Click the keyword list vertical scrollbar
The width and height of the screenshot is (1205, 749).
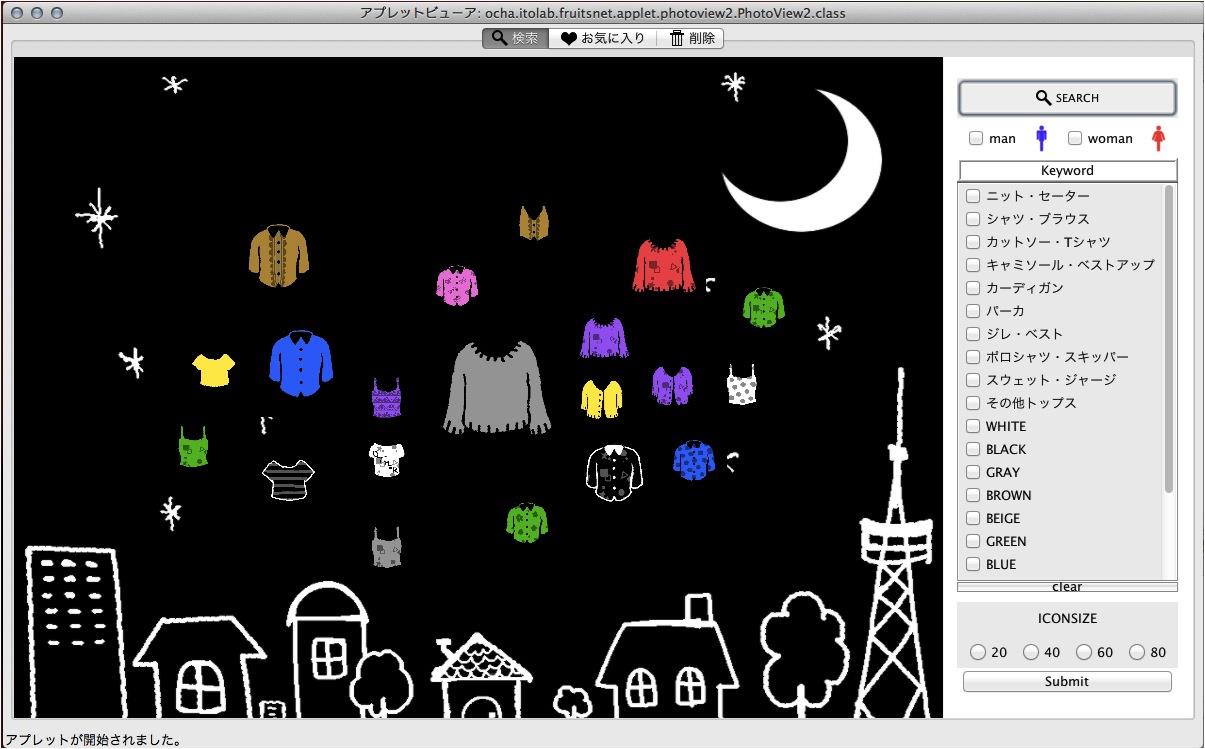tap(1169, 340)
